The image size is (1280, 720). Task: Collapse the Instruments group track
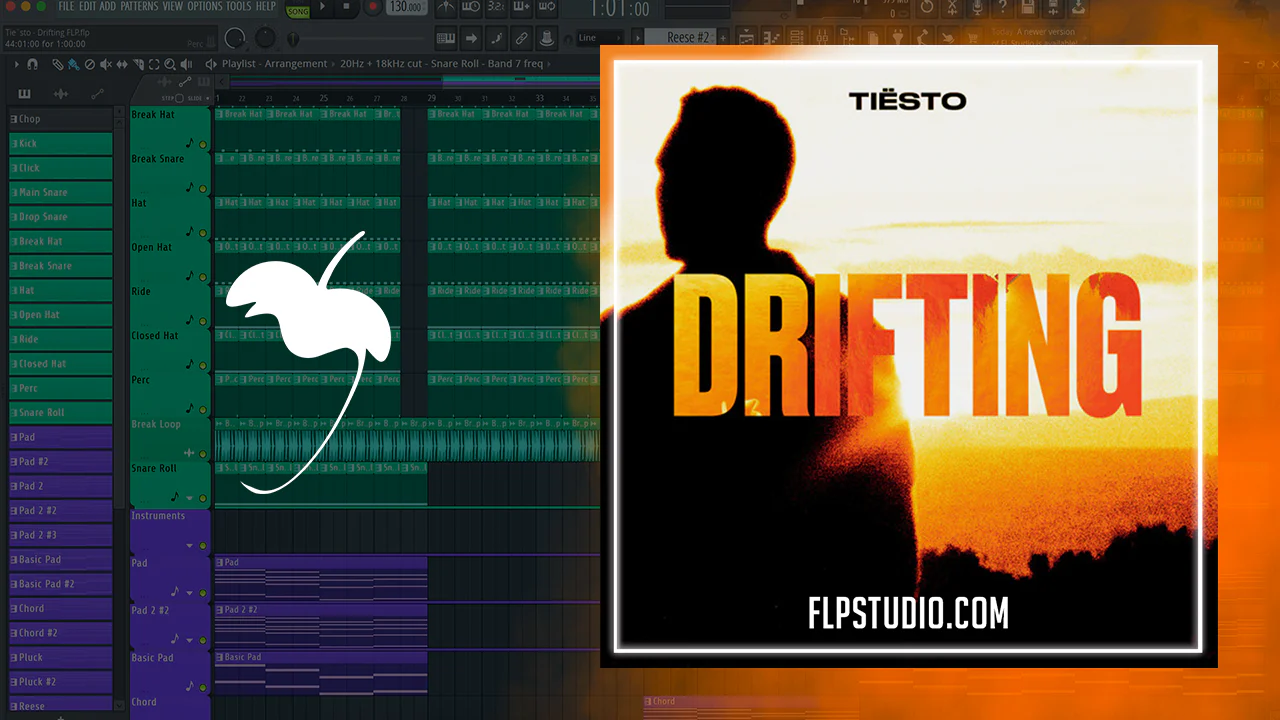point(190,546)
